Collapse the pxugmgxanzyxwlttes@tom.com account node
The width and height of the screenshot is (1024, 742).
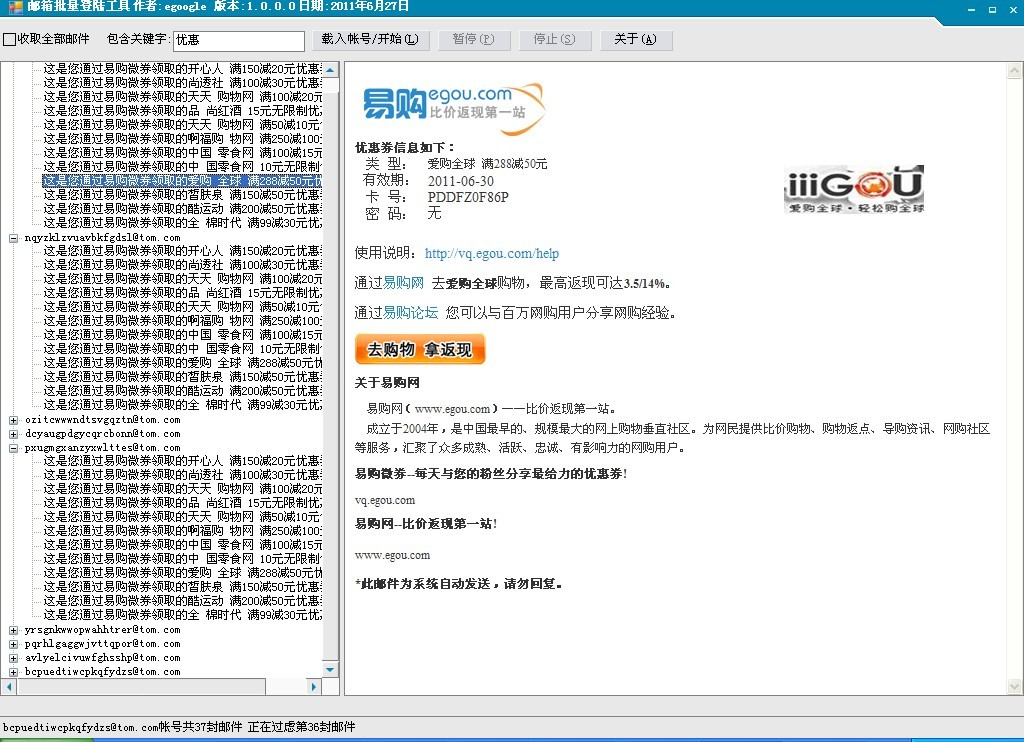pyautogui.click(x=13, y=448)
